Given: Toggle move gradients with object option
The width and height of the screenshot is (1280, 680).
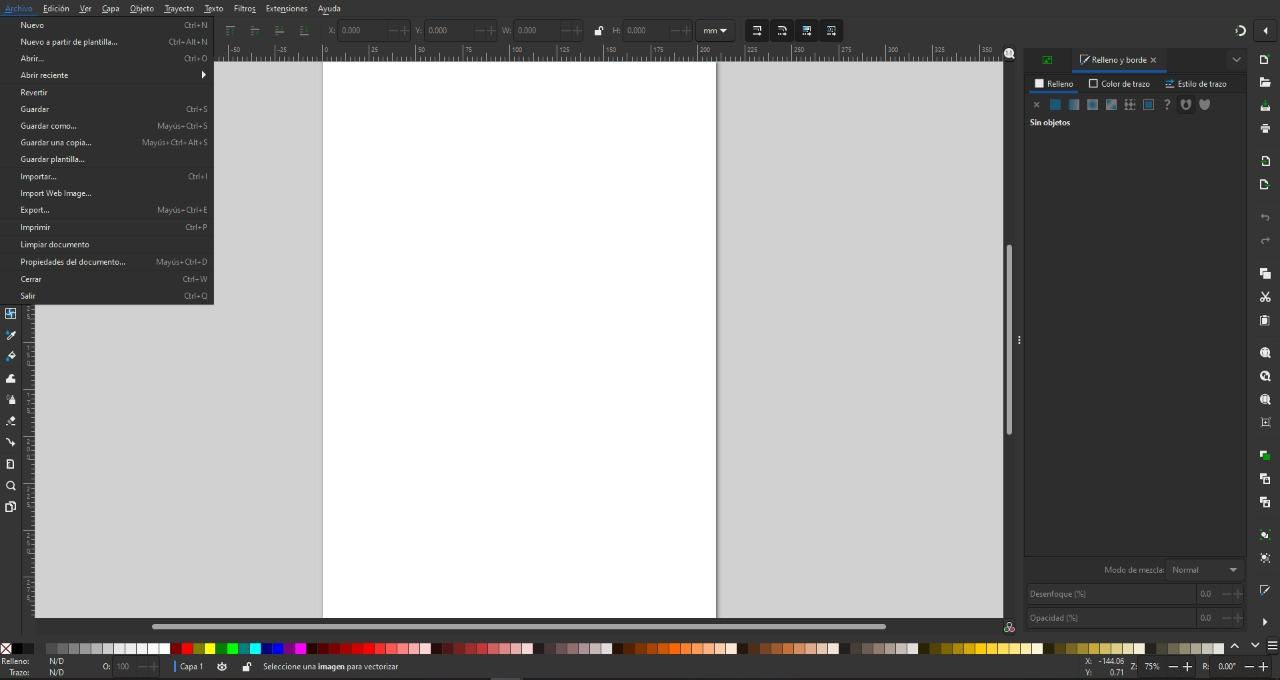Looking at the screenshot, I should [807, 30].
